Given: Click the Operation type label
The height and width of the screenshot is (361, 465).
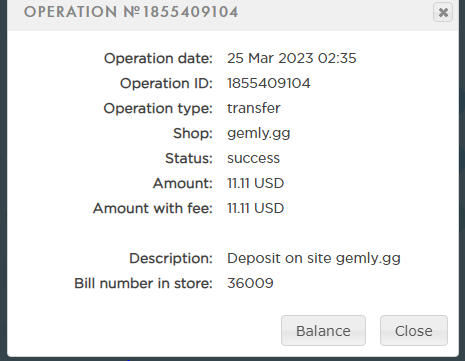Looking at the screenshot, I should [158, 109].
